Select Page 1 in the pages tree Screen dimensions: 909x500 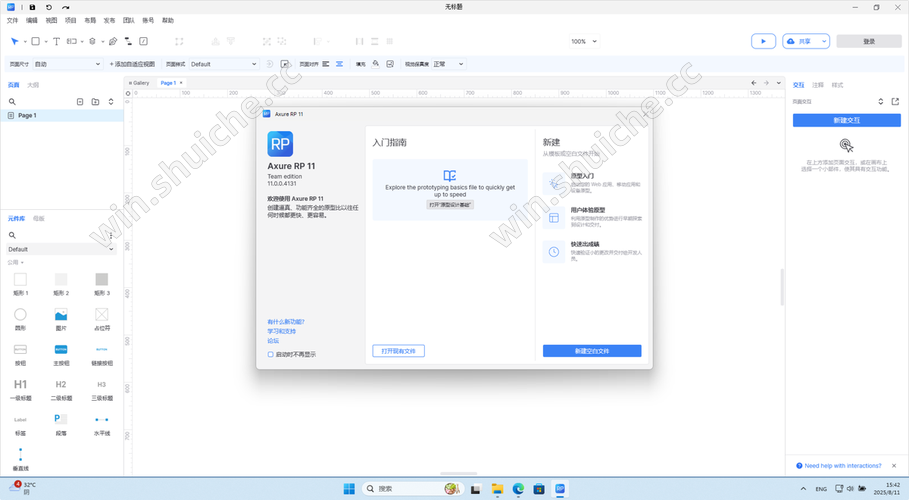pos(61,115)
